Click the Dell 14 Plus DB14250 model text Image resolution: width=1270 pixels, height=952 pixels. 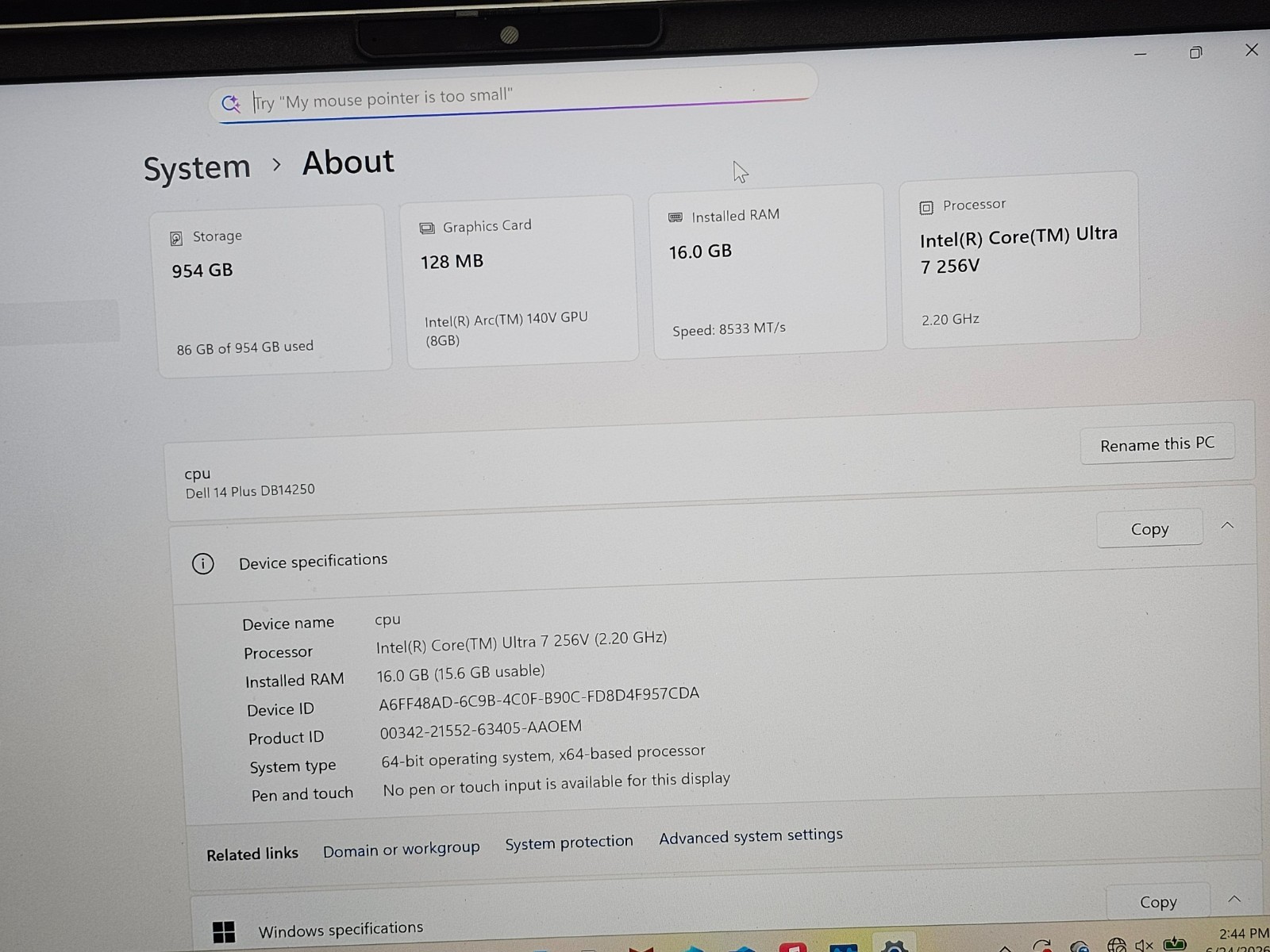click(x=250, y=491)
